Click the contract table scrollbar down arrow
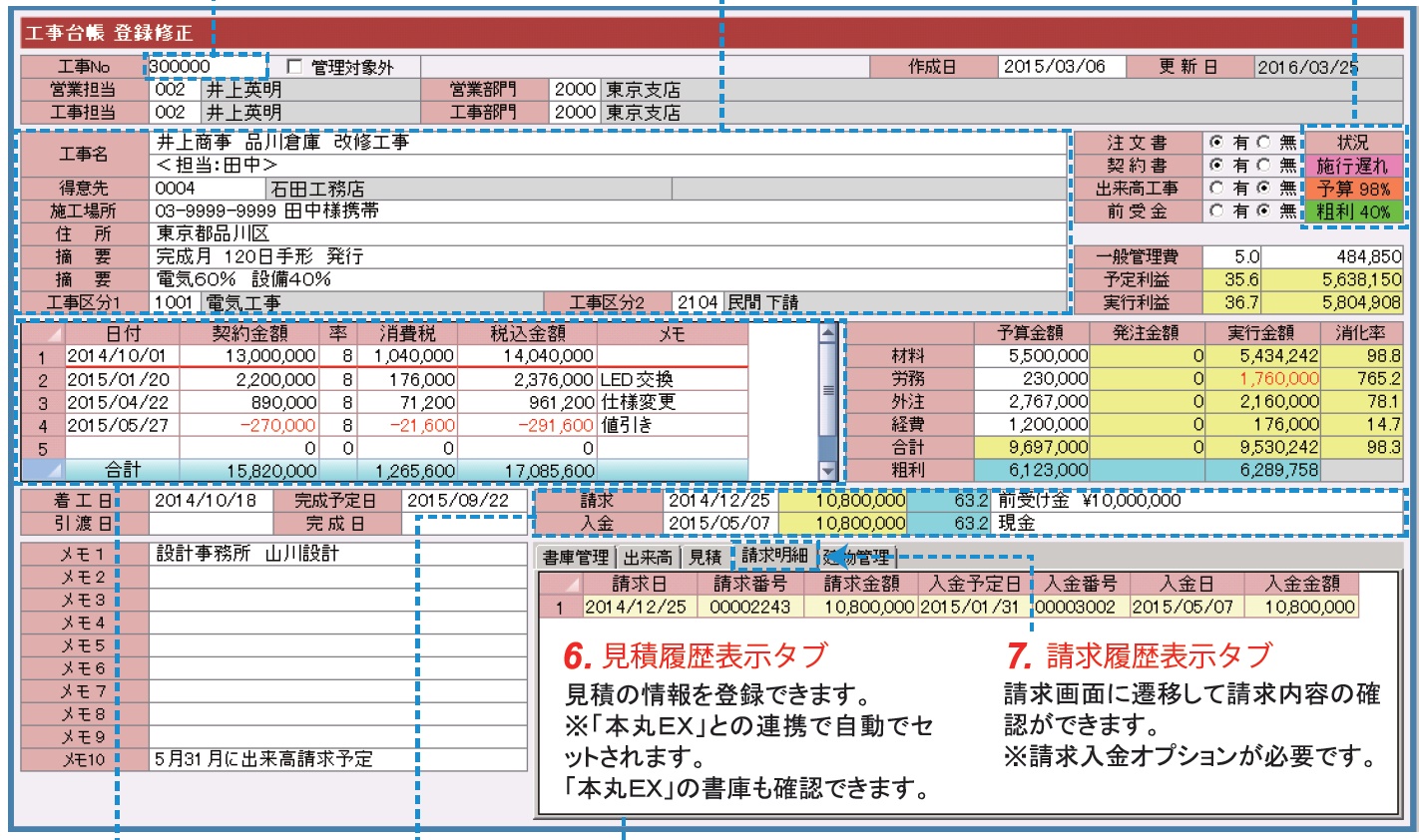This screenshot has width=1419, height=840. tap(827, 470)
